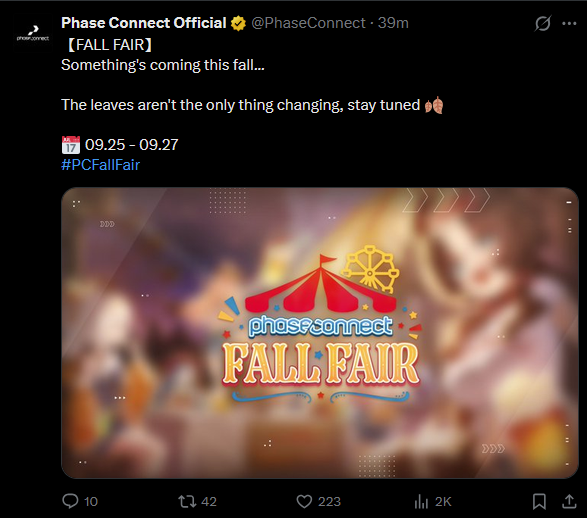The image size is (587, 518).
Task: Open the view analytics bar chart icon
Action: [421, 502]
